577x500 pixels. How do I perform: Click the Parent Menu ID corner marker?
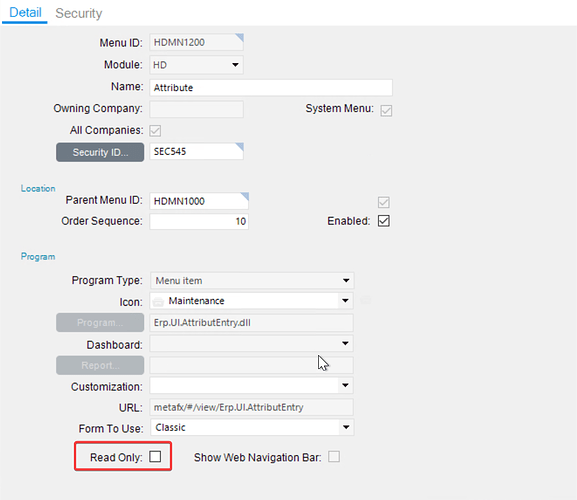click(x=245, y=196)
